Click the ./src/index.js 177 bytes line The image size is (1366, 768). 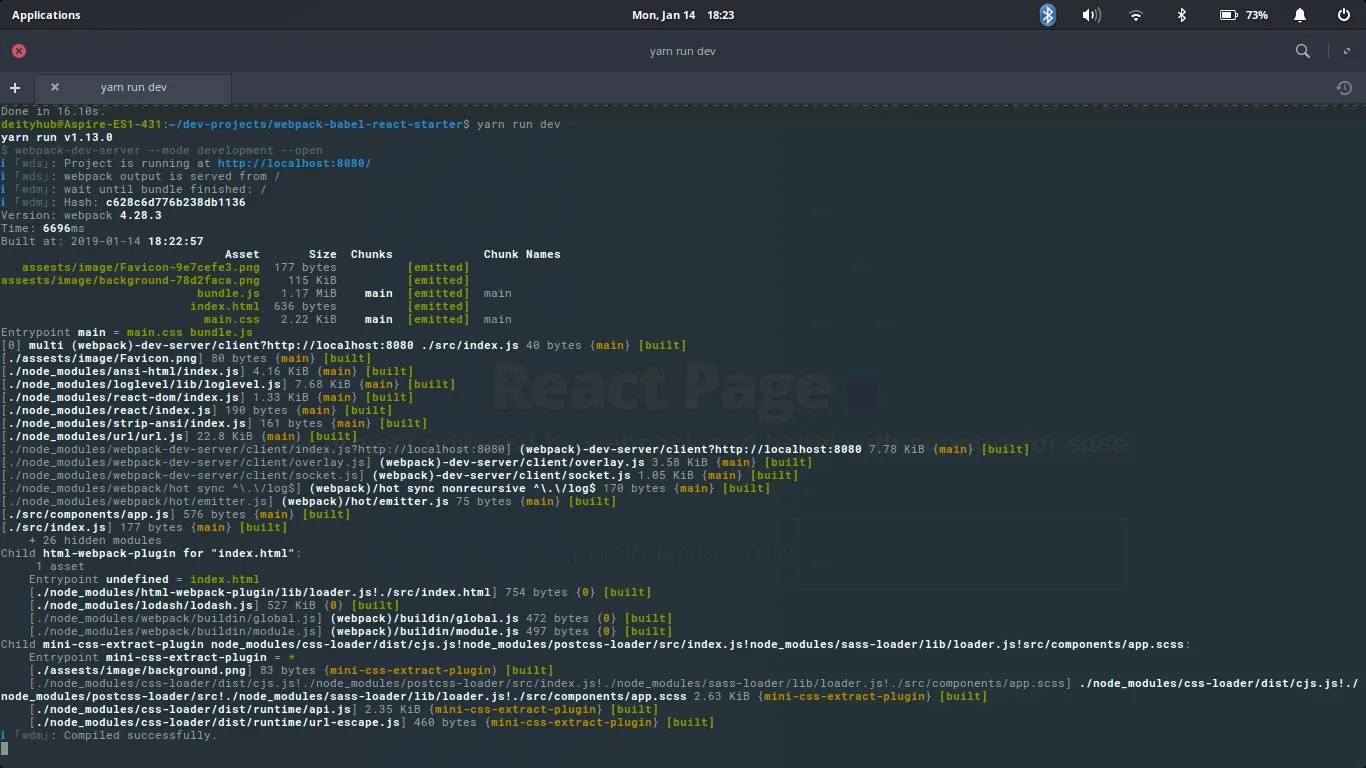[143, 527]
